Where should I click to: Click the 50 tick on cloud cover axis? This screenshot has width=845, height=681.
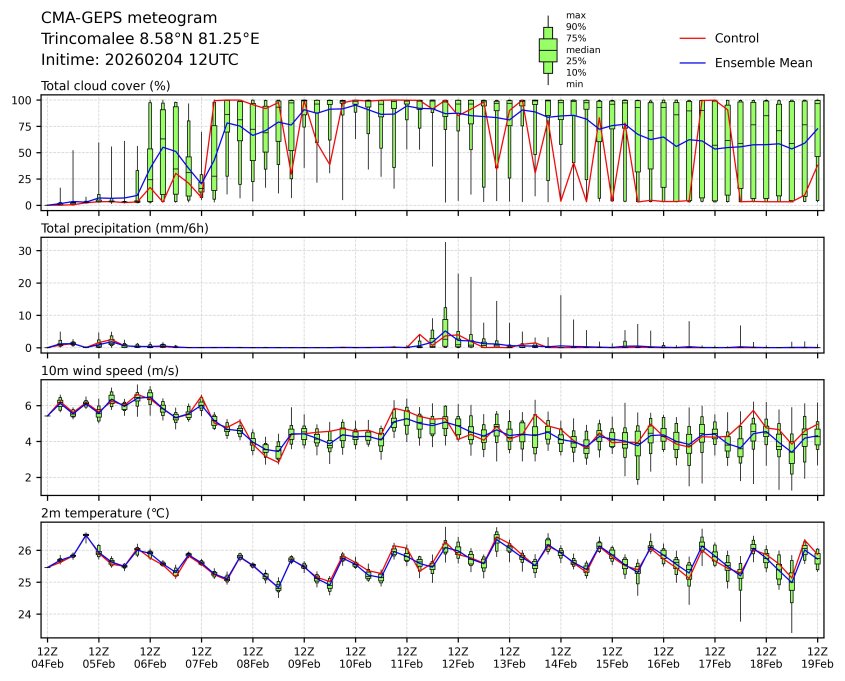click(26, 153)
